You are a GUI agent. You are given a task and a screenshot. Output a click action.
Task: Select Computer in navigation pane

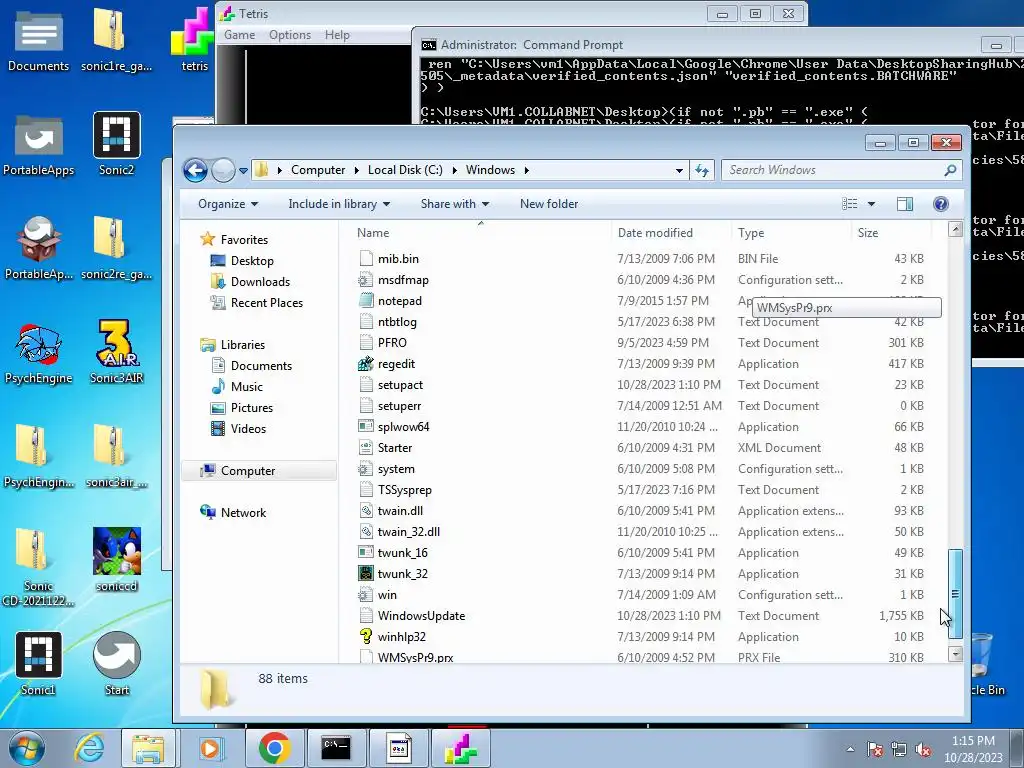click(x=259, y=471)
